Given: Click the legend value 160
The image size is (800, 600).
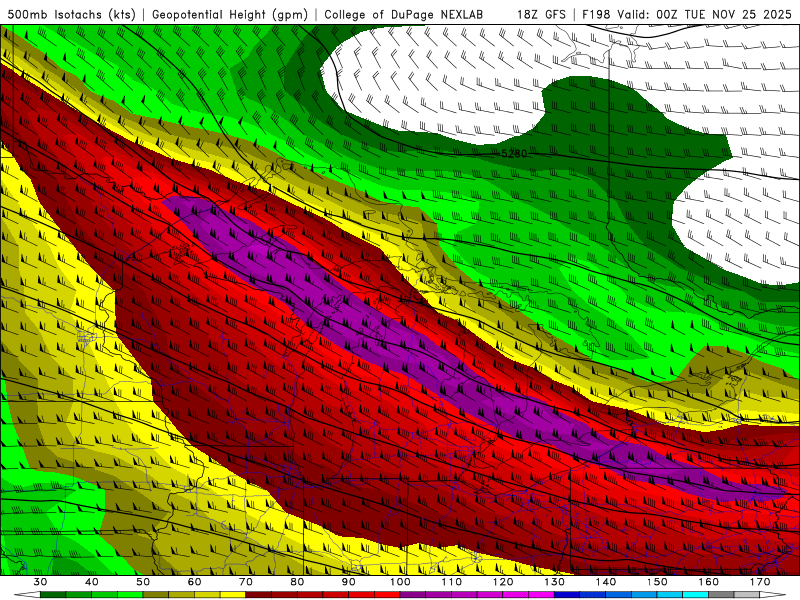Looking at the screenshot, I should tap(709, 582).
